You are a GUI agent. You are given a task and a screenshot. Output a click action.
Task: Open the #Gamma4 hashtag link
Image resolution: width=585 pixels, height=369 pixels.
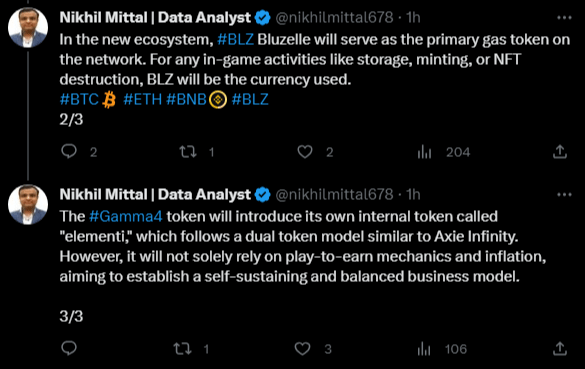coord(126,216)
